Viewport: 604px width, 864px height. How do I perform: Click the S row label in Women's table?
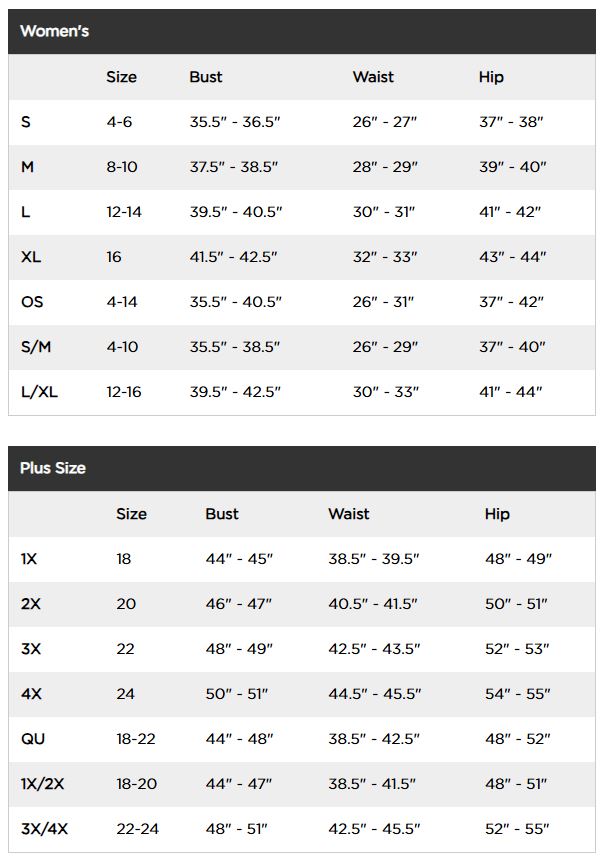point(26,122)
